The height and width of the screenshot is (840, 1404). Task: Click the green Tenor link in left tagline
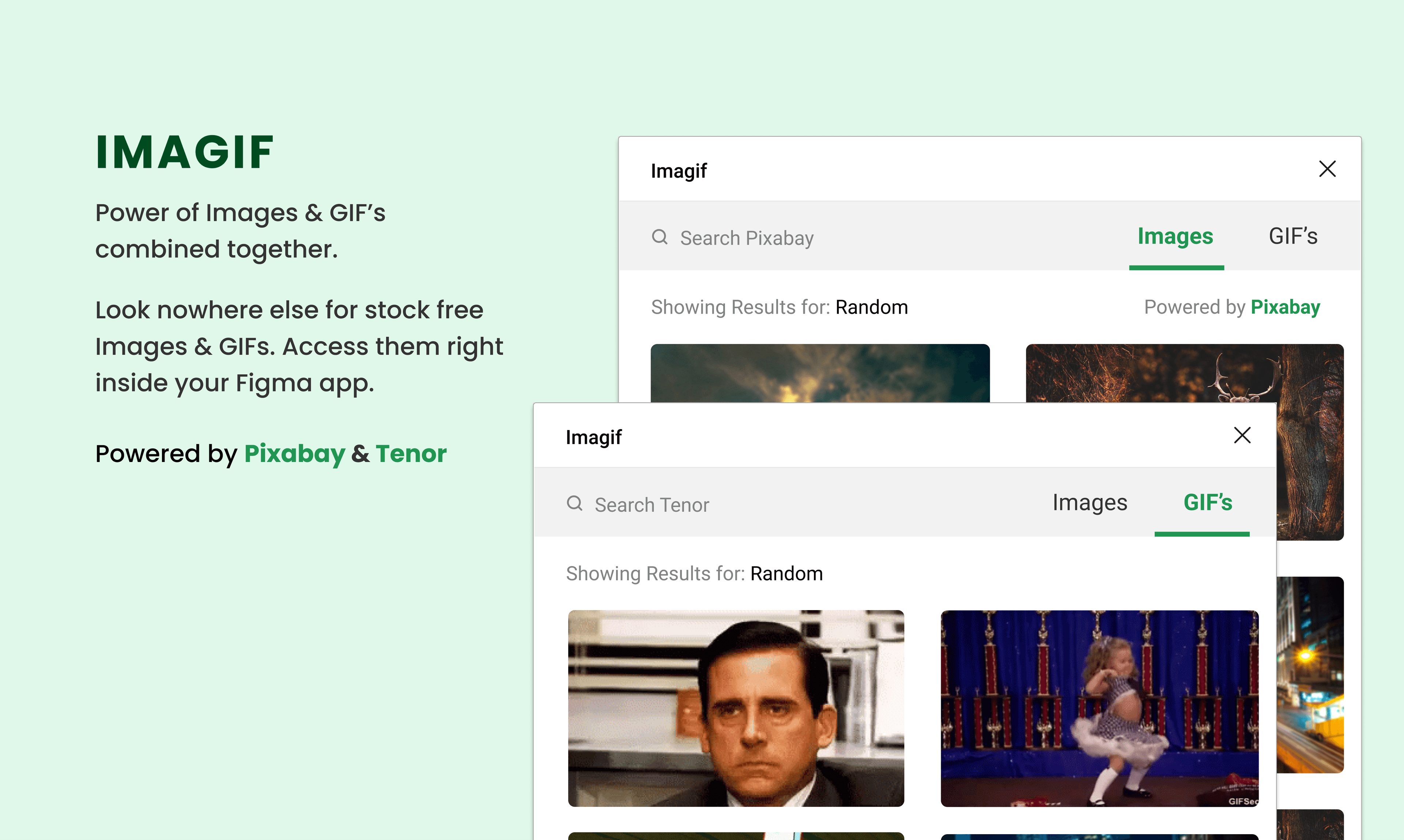coord(411,454)
